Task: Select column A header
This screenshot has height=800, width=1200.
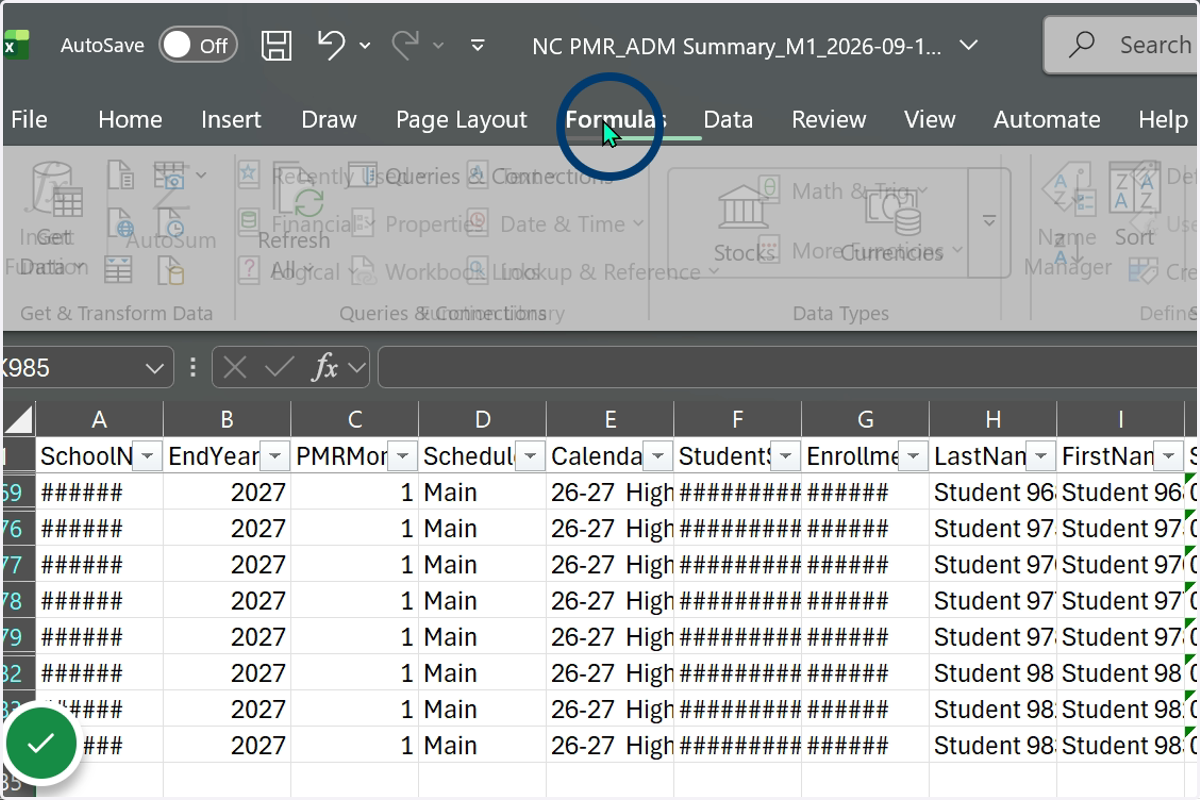Action: click(99, 419)
